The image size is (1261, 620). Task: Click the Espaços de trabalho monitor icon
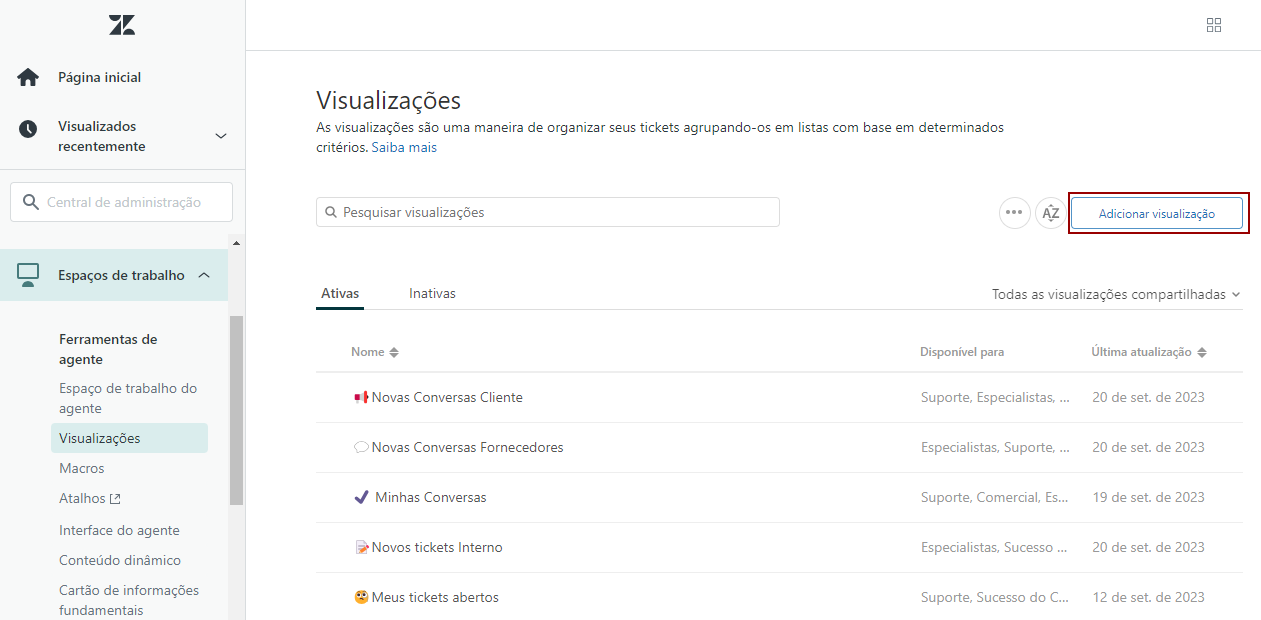click(x=27, y=275)
